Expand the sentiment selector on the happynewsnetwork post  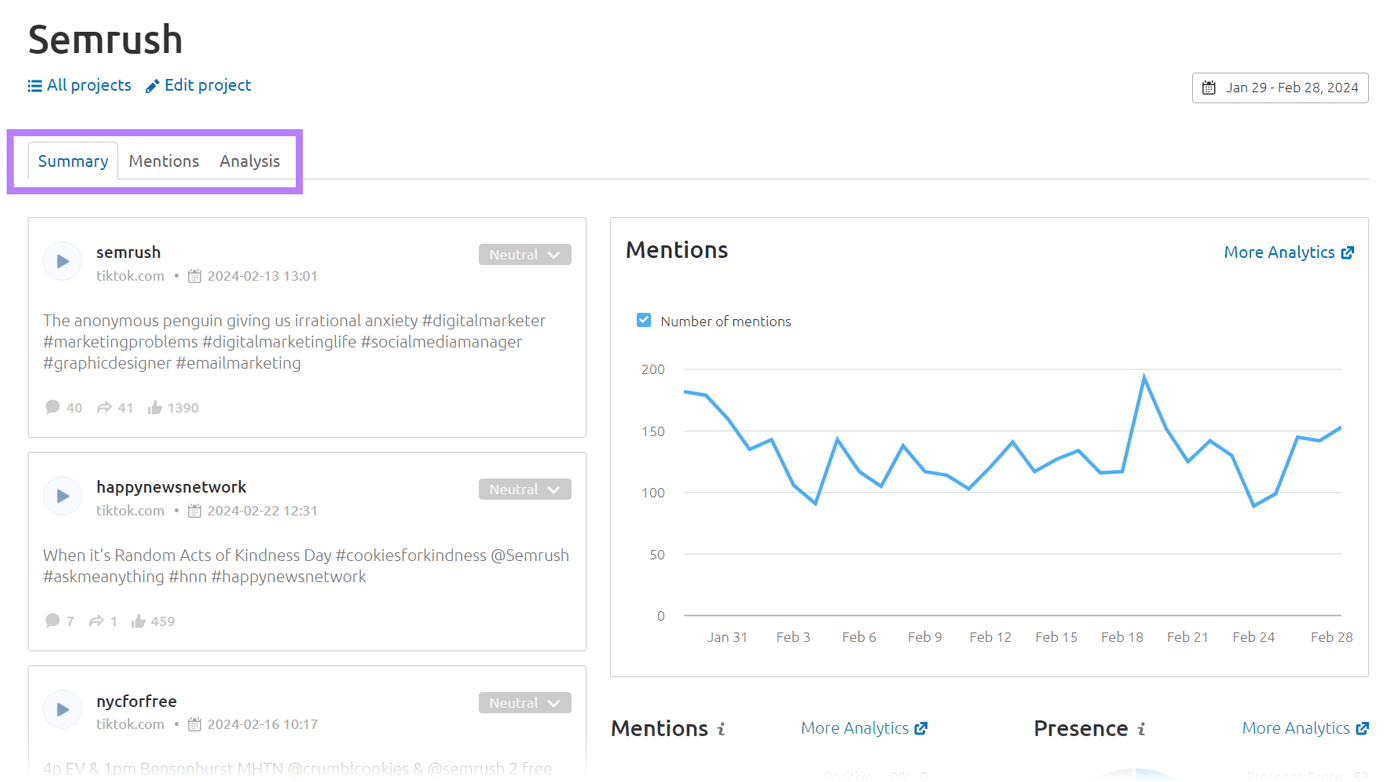[x=525, y=489]
